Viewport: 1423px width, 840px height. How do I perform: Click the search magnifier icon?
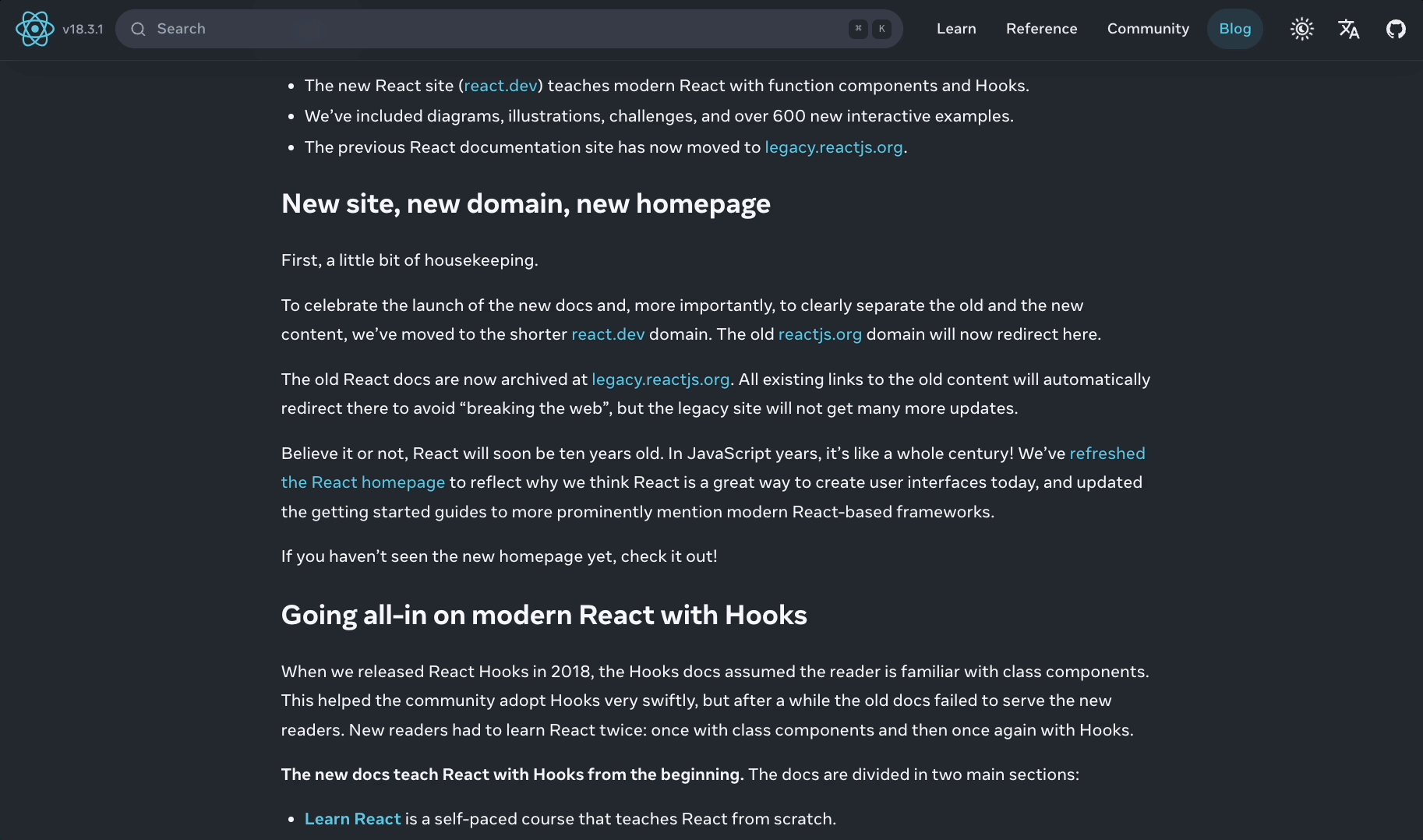click(138, 29)
